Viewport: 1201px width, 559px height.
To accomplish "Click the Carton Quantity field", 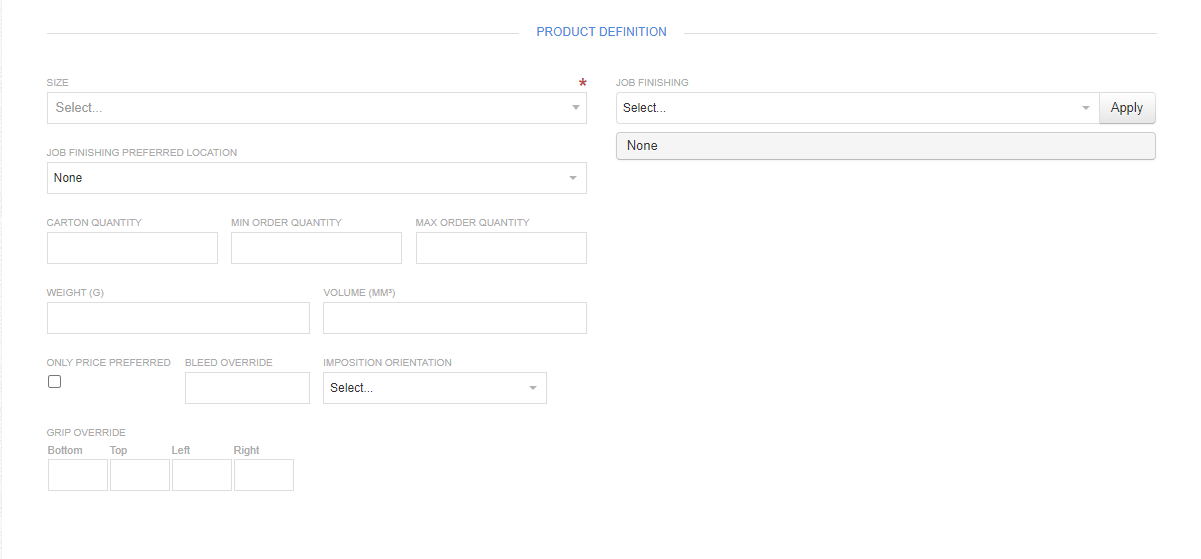I will coord(132,248).
